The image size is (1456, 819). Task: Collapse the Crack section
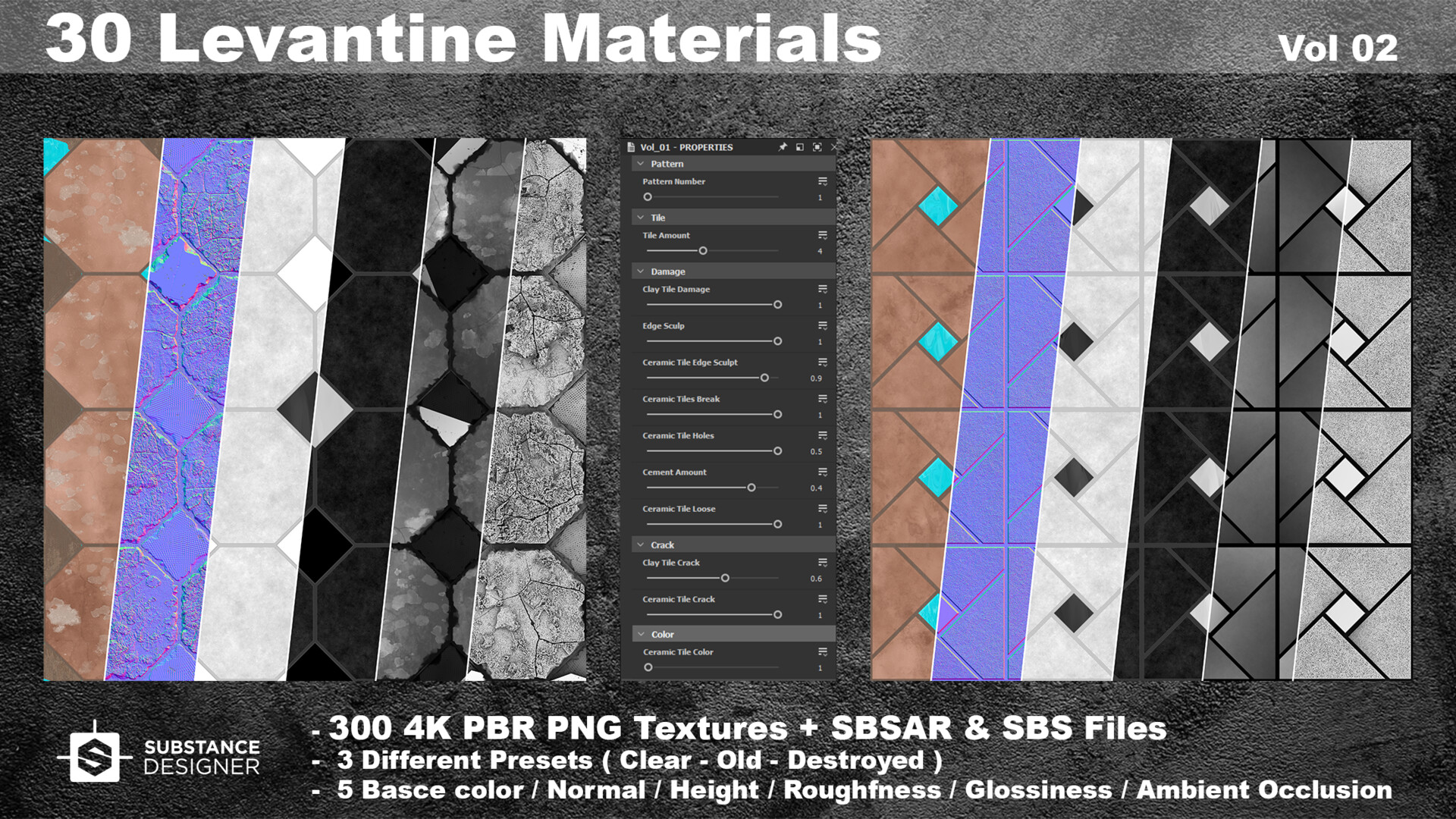tap(641, 544)
